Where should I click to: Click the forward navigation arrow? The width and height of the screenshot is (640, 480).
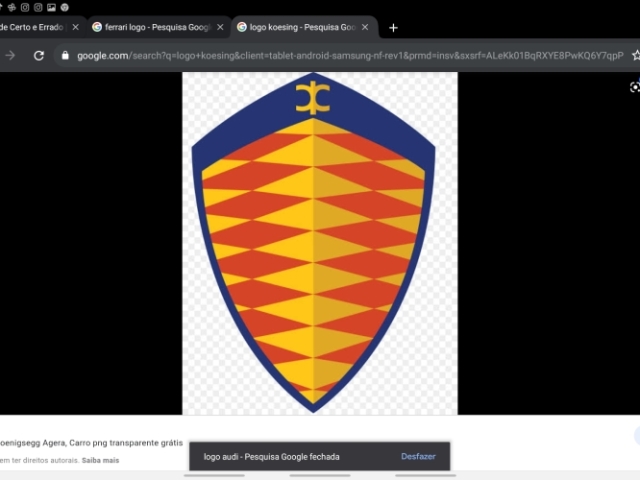pyautogui.click(x=10, y=55)
